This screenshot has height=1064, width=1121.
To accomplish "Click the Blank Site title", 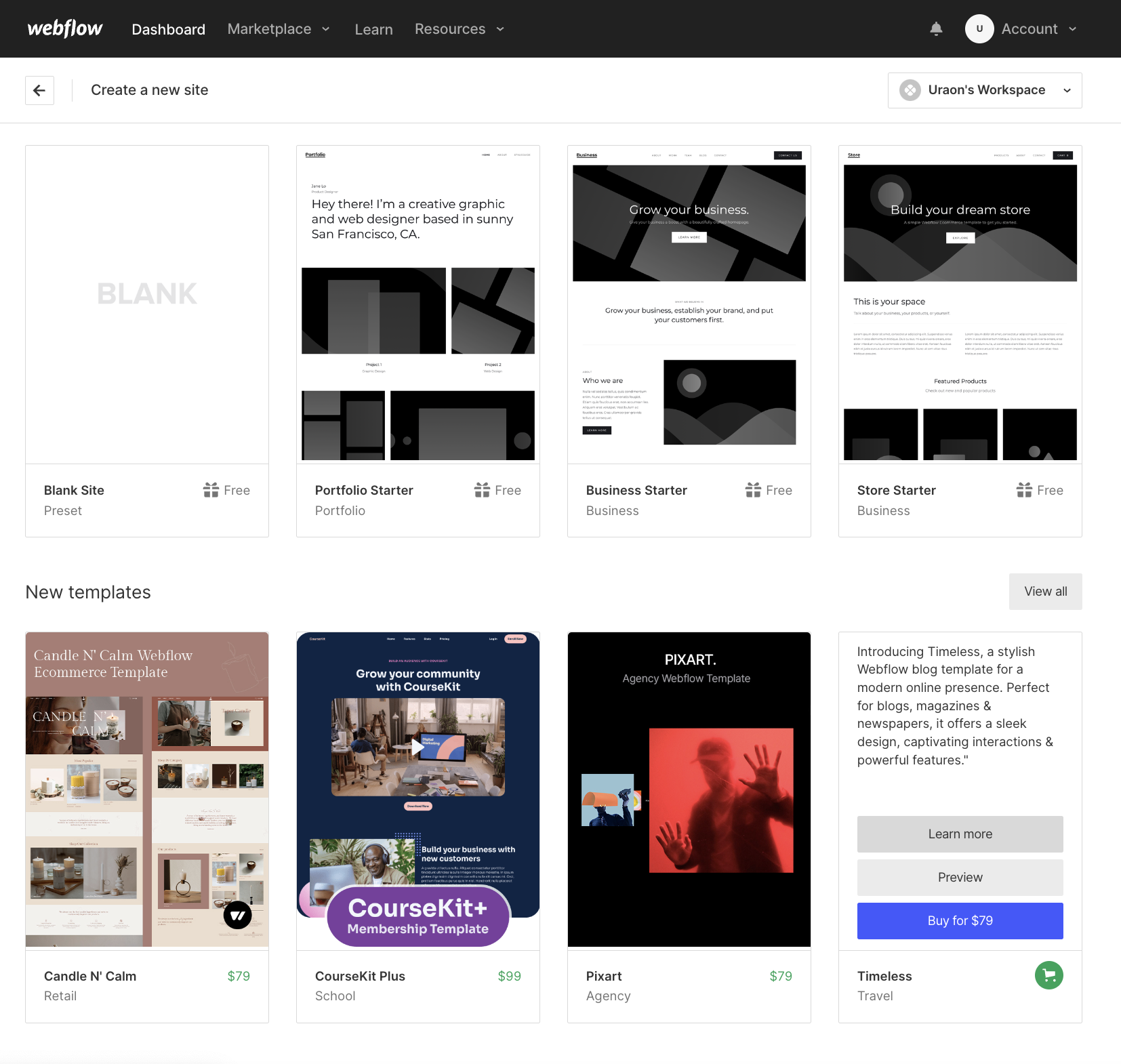I will click(74, 490).
